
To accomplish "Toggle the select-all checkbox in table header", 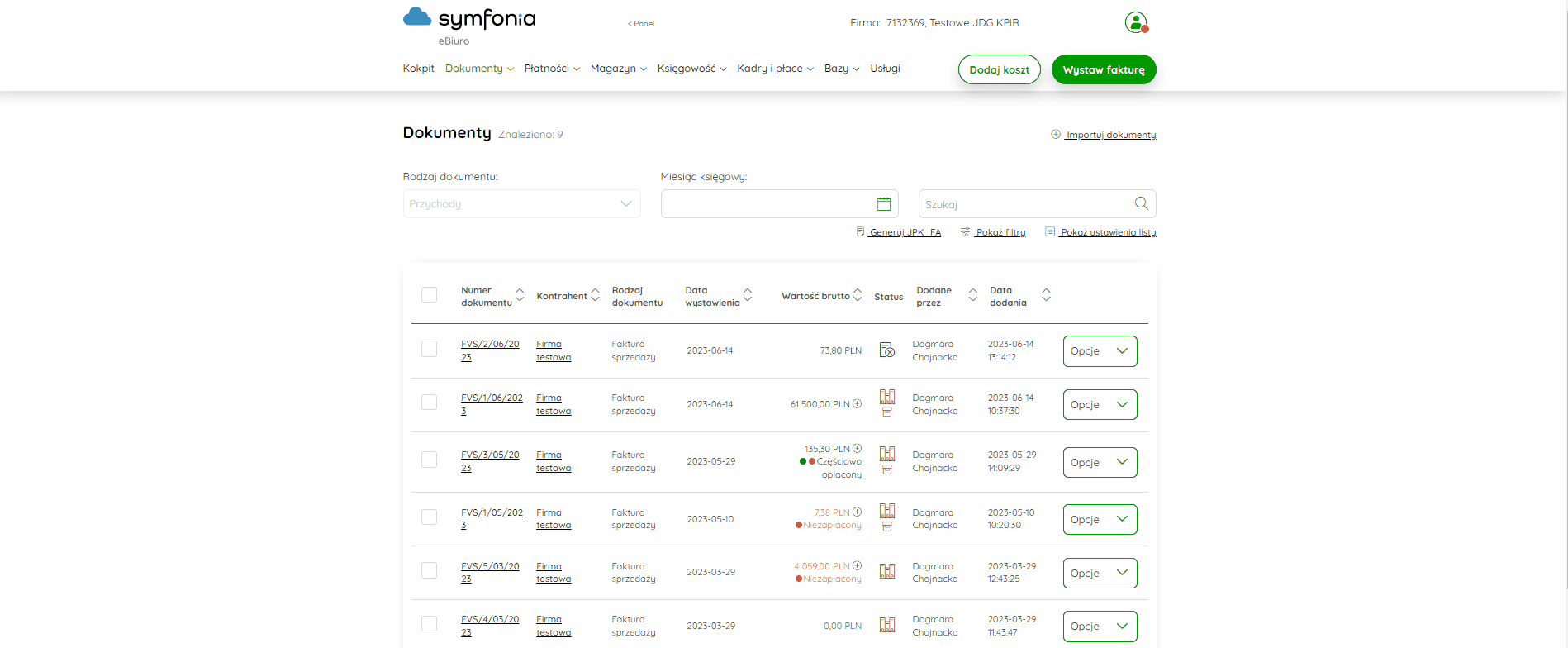I will tap(429, 295).
